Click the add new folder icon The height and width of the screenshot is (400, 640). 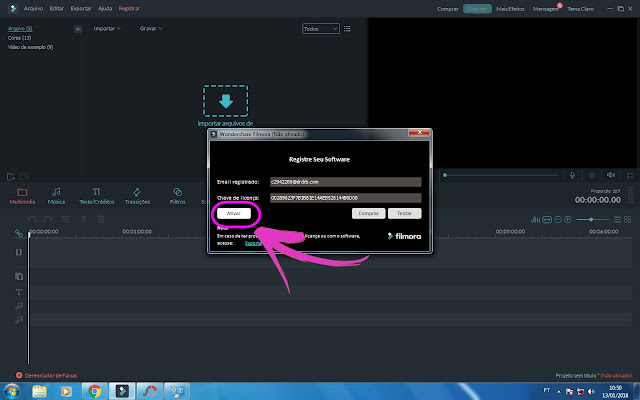11,177
